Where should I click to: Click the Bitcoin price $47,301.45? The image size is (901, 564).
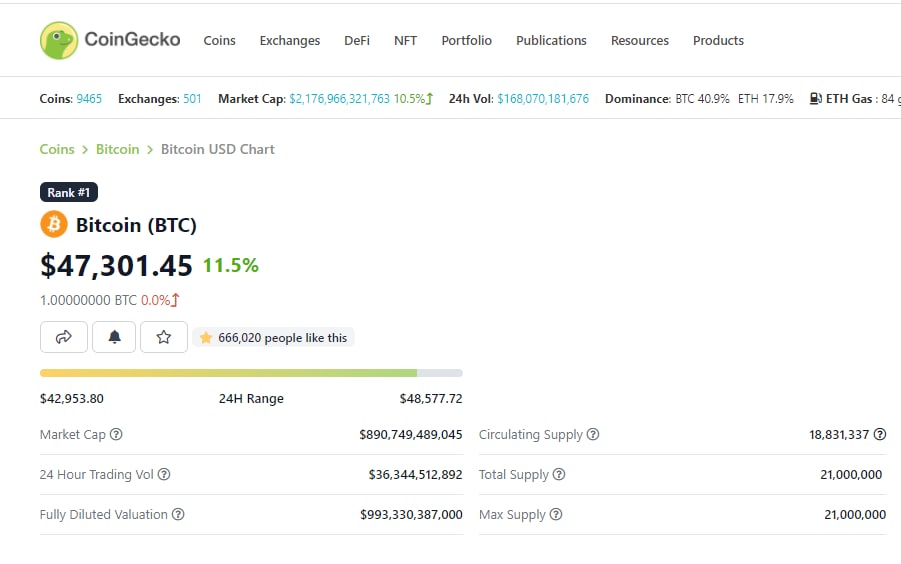coord(116,266)
